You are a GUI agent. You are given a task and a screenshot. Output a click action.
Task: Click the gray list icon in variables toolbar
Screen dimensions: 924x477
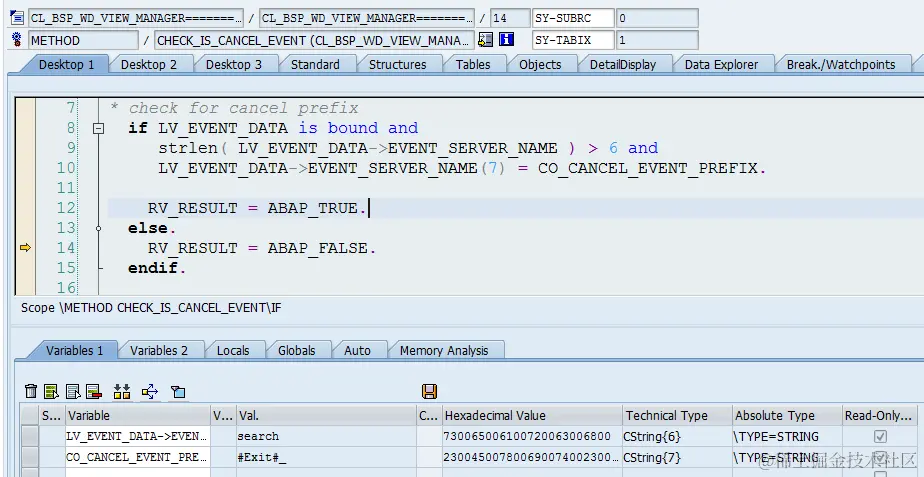coord(73,391)
